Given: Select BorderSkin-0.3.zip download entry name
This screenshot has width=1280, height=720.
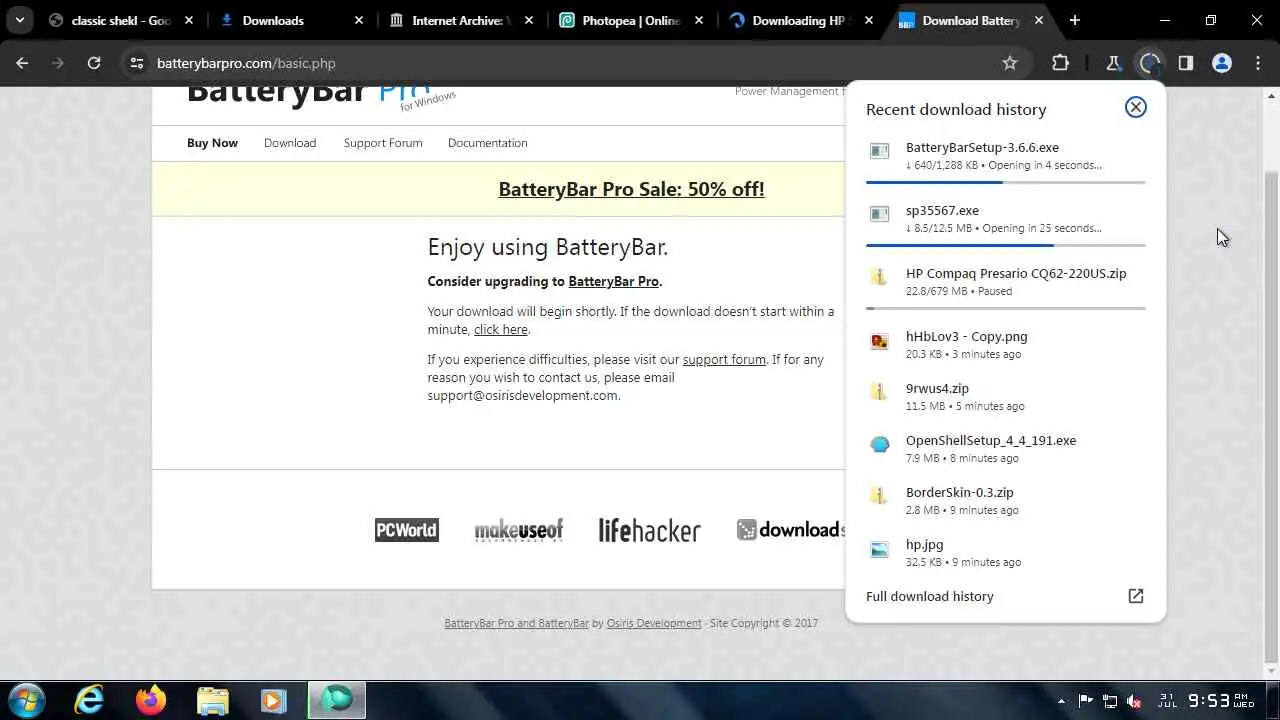Looking at the screenshot, I should (960, 492).
